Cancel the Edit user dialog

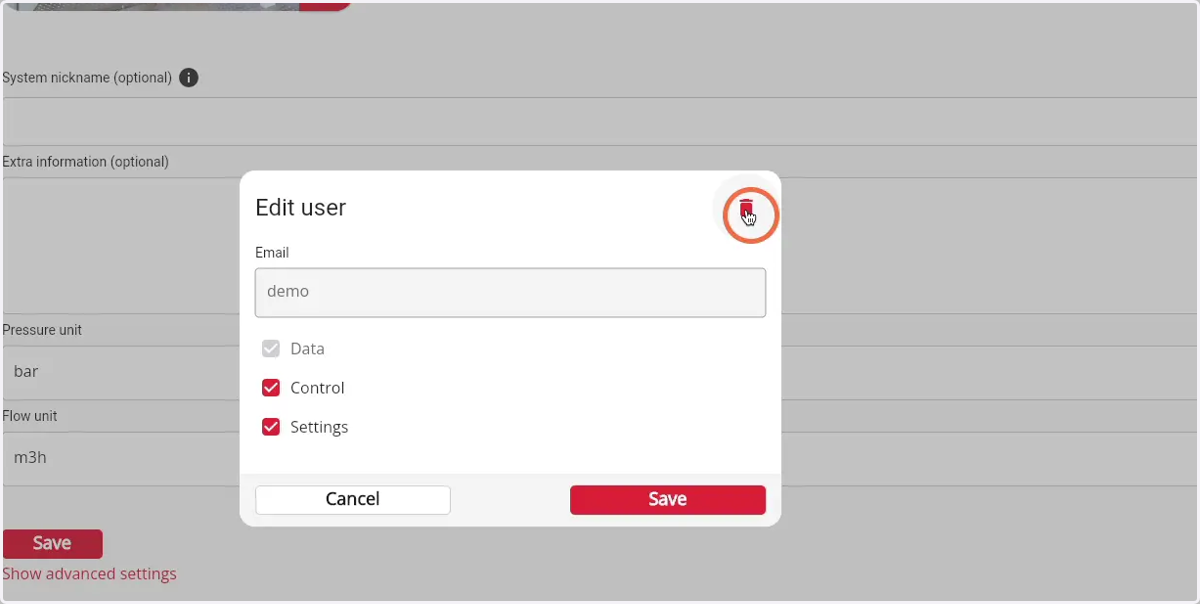pos(353,499)
